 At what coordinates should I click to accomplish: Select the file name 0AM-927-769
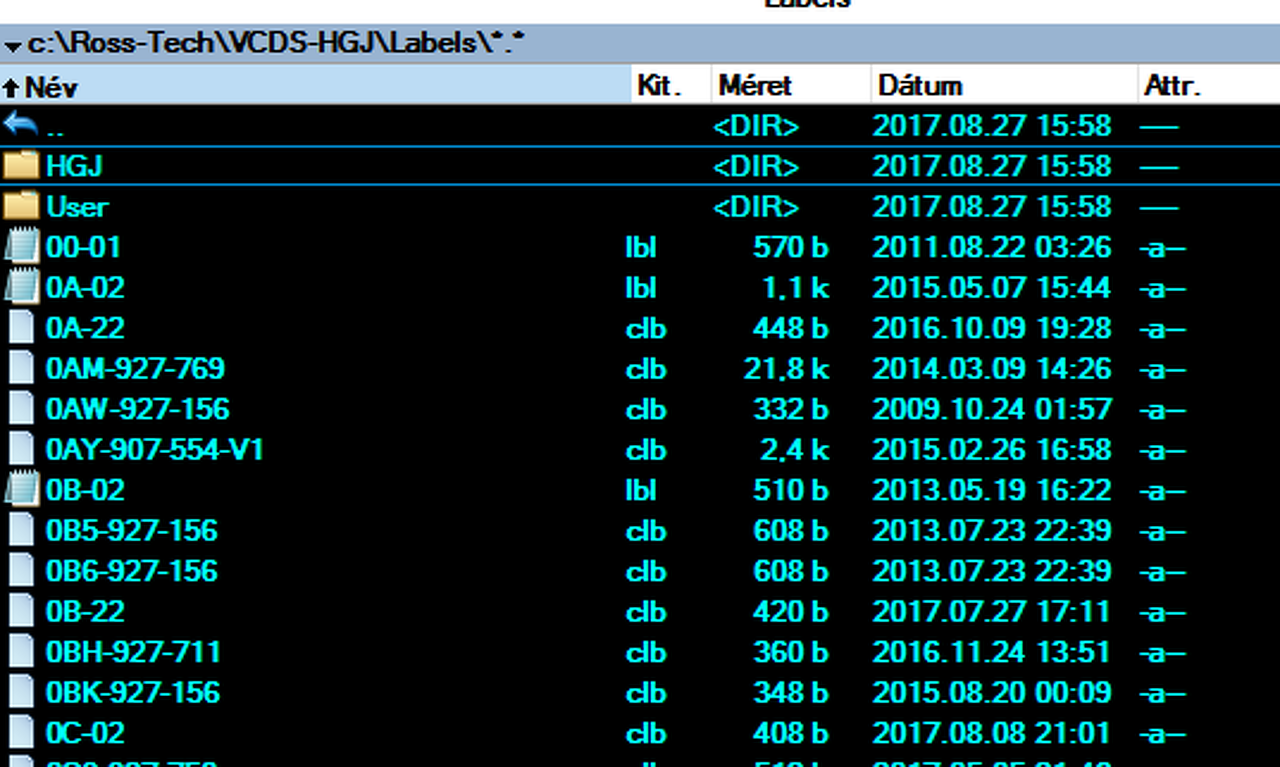(135, 369)
